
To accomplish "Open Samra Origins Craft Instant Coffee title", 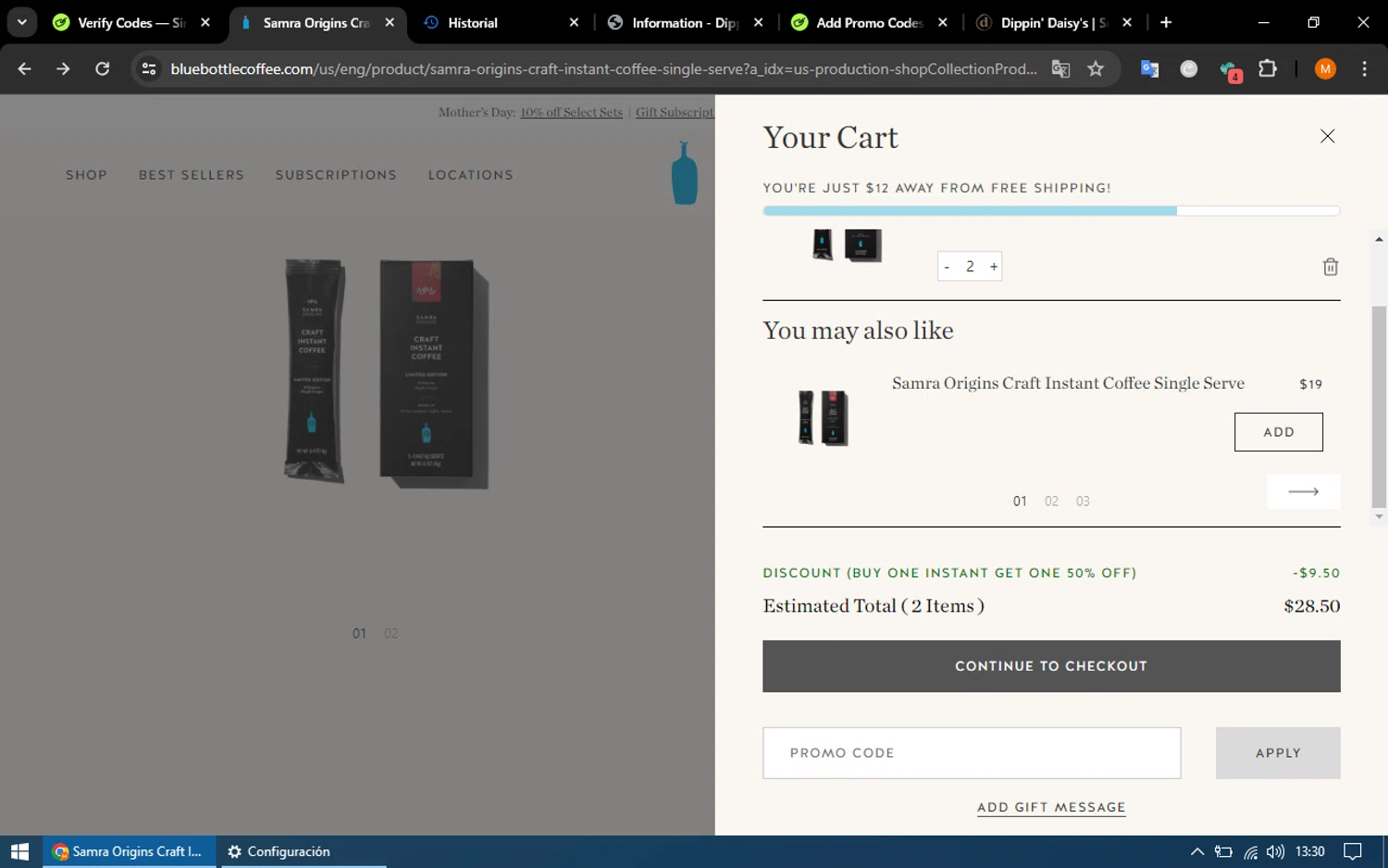I will 1068,383.
